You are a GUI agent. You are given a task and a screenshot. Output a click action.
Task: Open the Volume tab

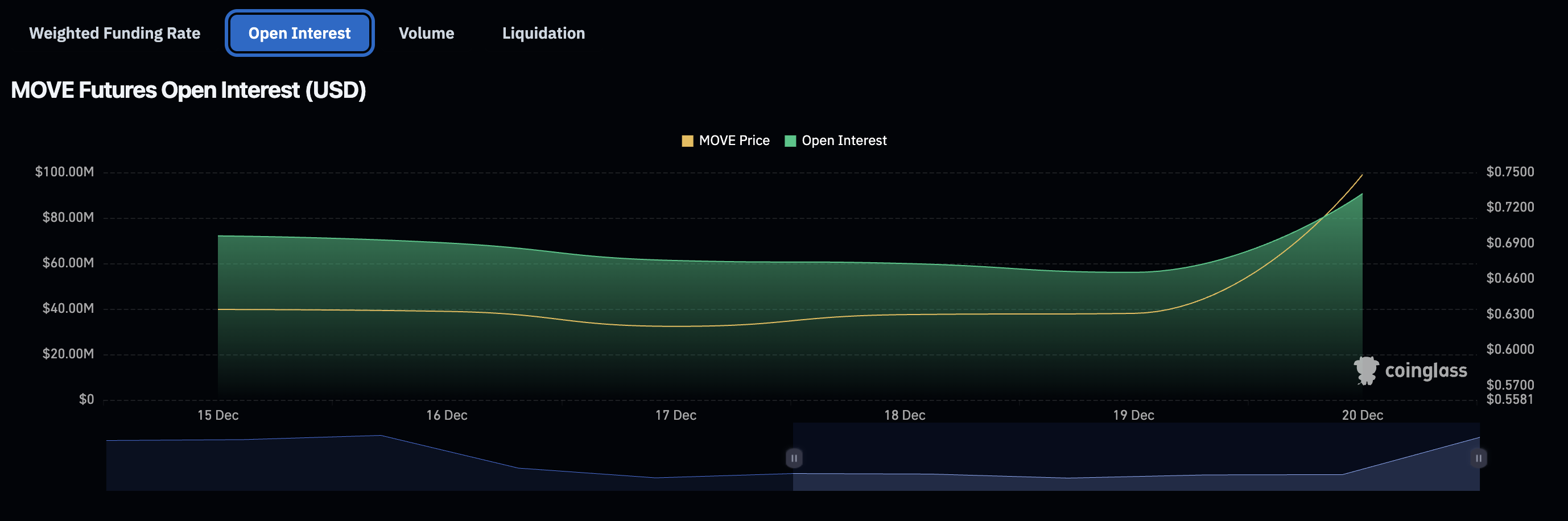tap(426, 33)
